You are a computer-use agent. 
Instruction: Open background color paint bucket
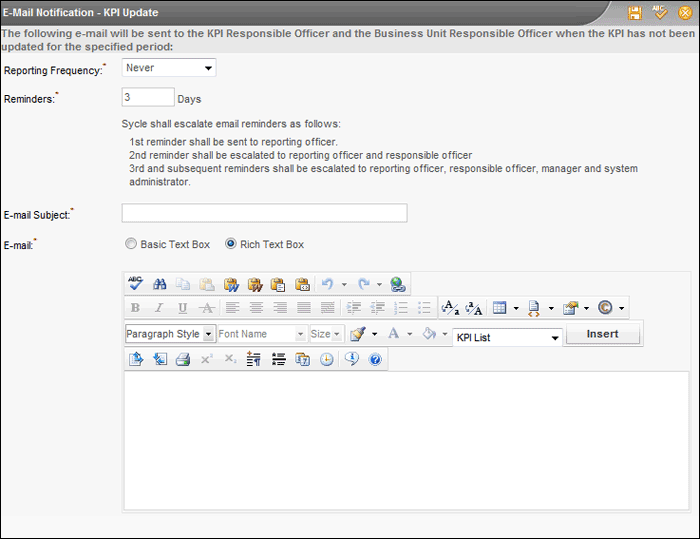click(x=429, y=333)
